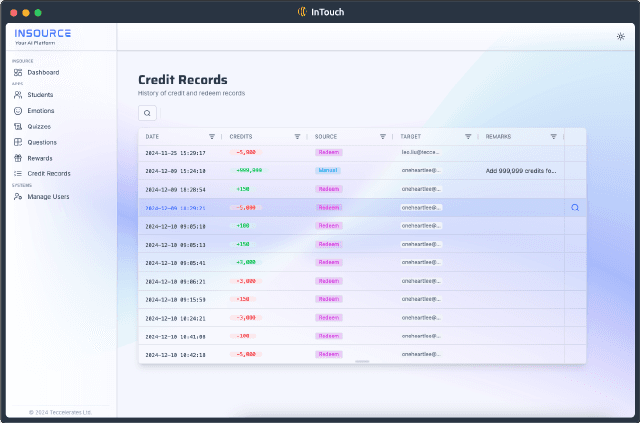This screenshot has width=640, height=423.
Task: Click the search button above the table
Action: (147, 113)
